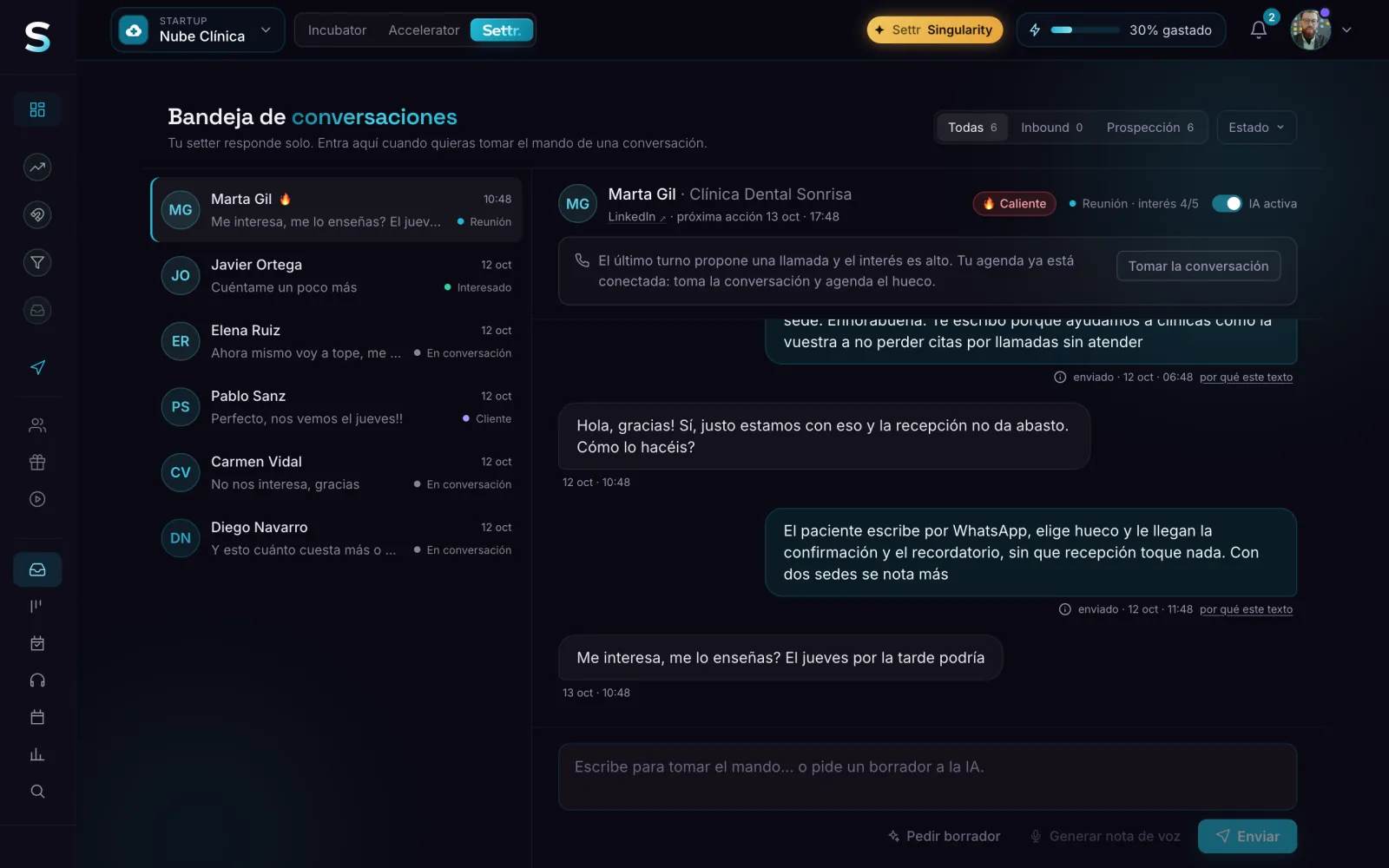Open Elena Ruiz conversation
This screenshot has width=1389, height=868.
click(337, 341)
